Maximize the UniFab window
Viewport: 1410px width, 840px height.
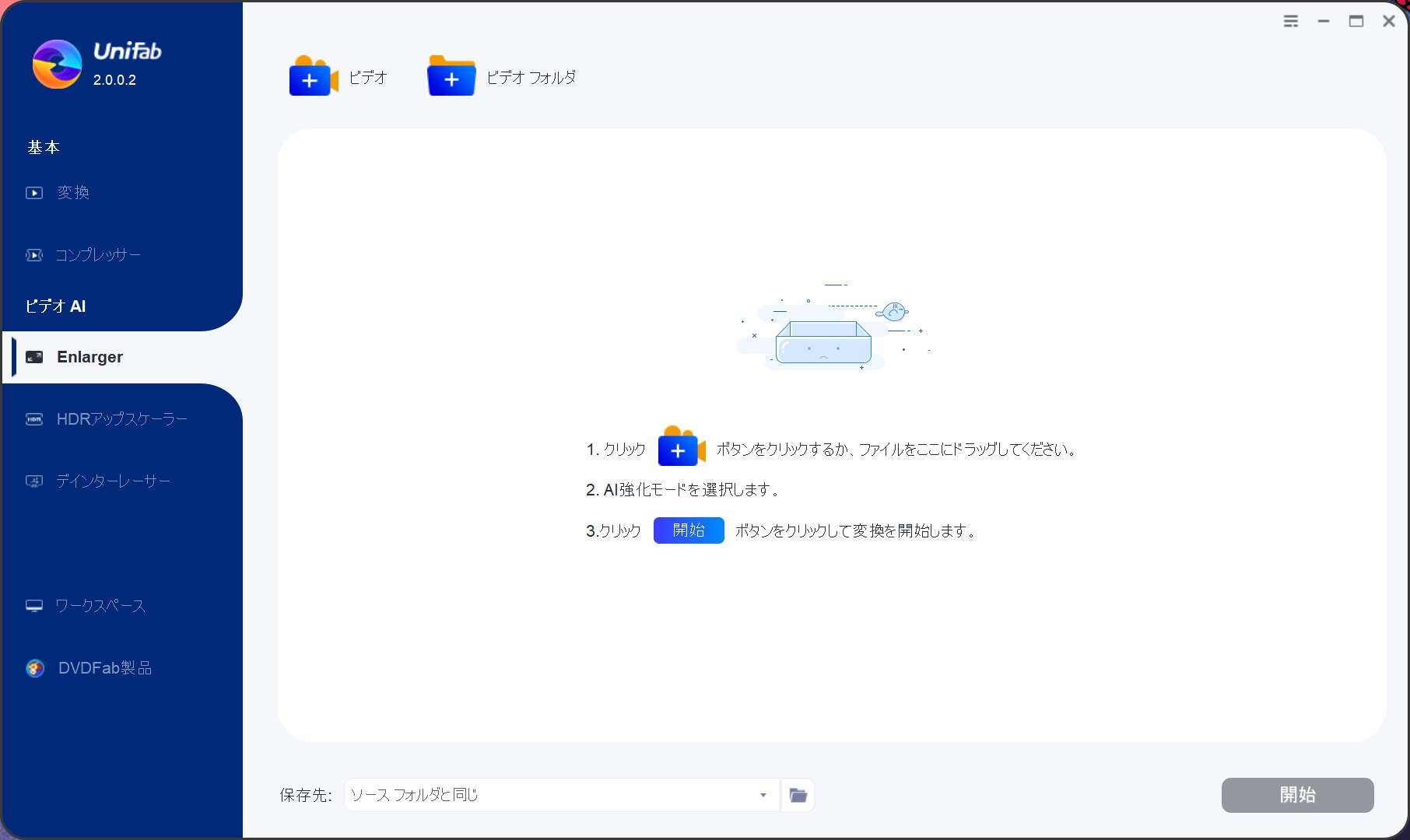click(1356, 21)
